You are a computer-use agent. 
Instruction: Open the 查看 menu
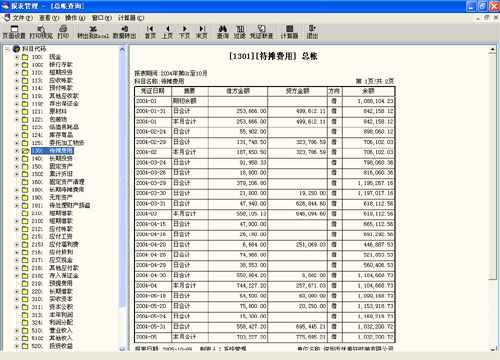[49, 18]
